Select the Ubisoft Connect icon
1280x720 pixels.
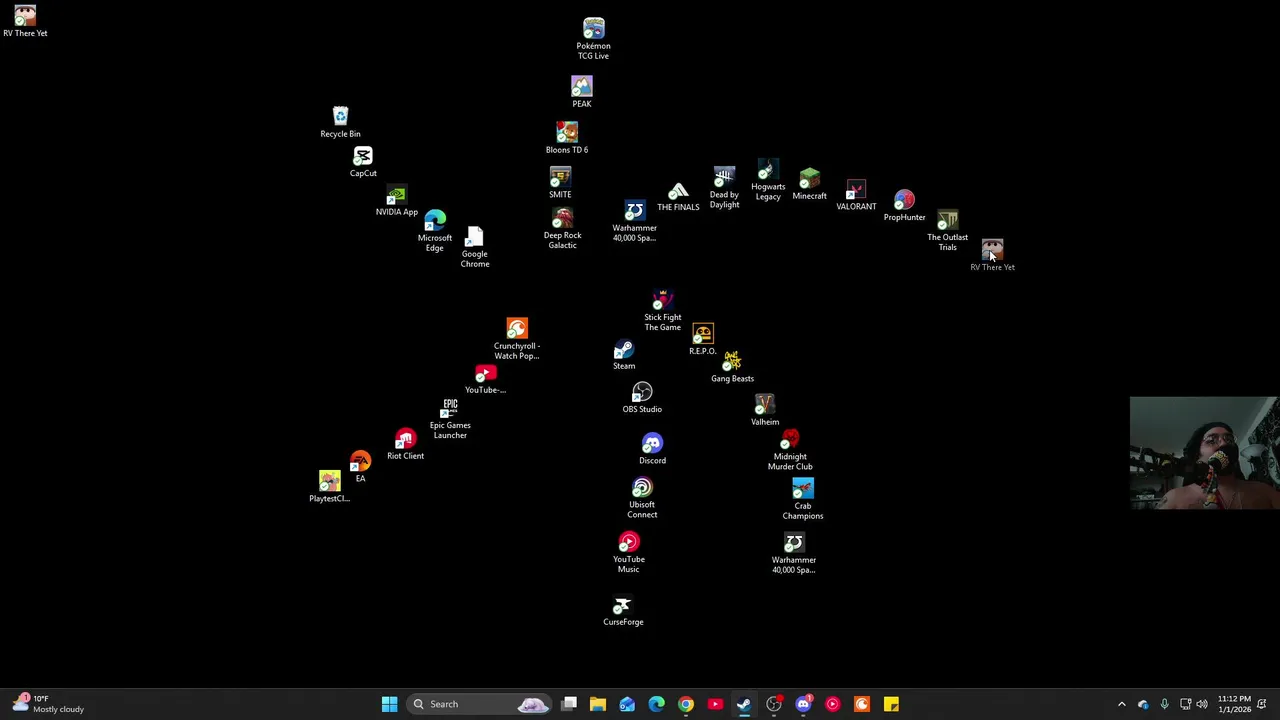(x=642, y=498)
